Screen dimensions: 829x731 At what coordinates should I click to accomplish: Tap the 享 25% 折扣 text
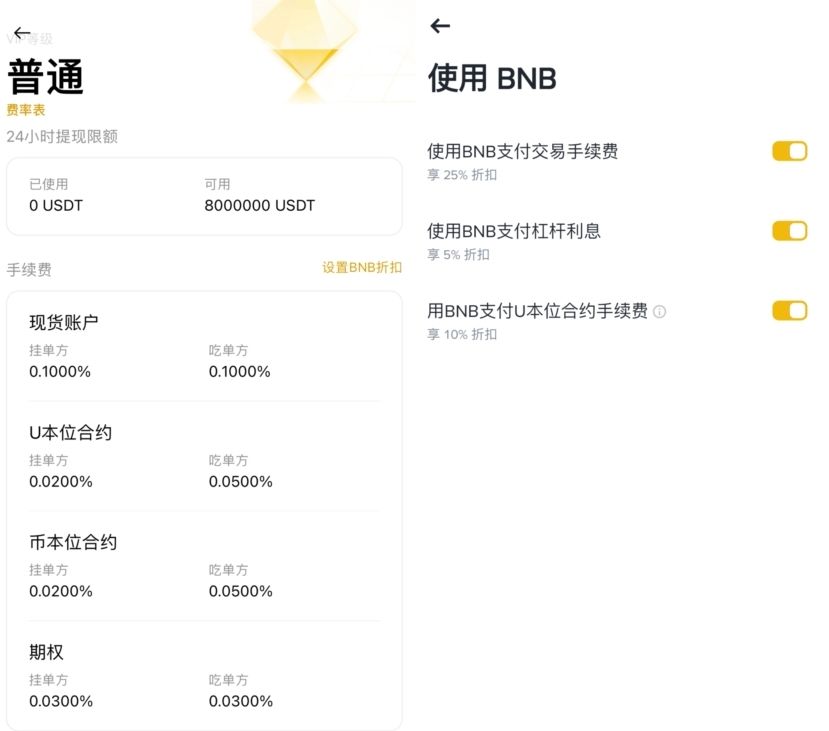462,175
